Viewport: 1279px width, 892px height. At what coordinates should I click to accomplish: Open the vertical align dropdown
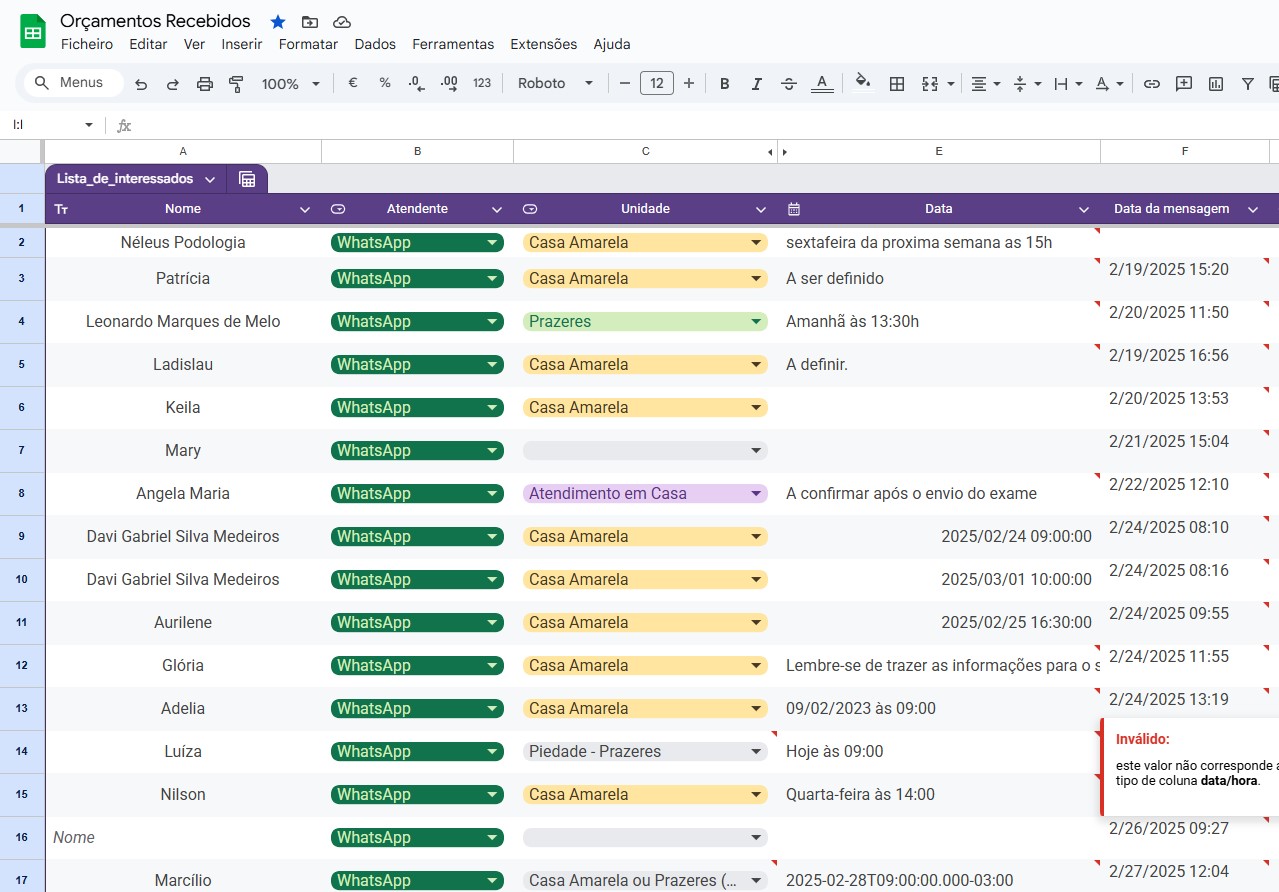click(1027, 84)
